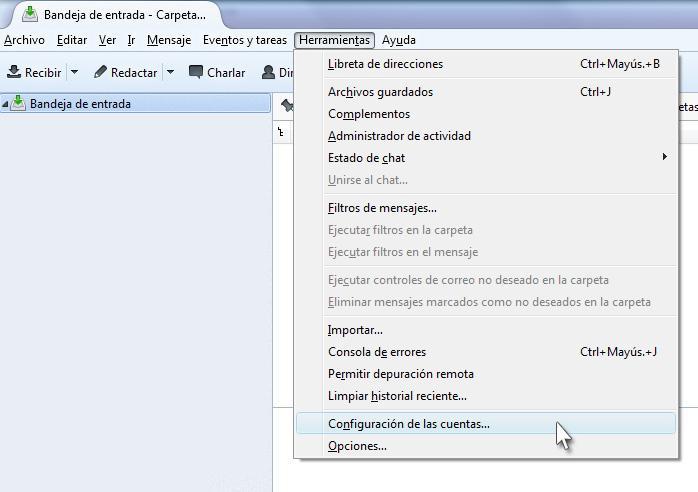The width and height of the screenshot is (698, 492).
Task: Click the Charlar chat bubble icon
Action: [x=196, y=72]
